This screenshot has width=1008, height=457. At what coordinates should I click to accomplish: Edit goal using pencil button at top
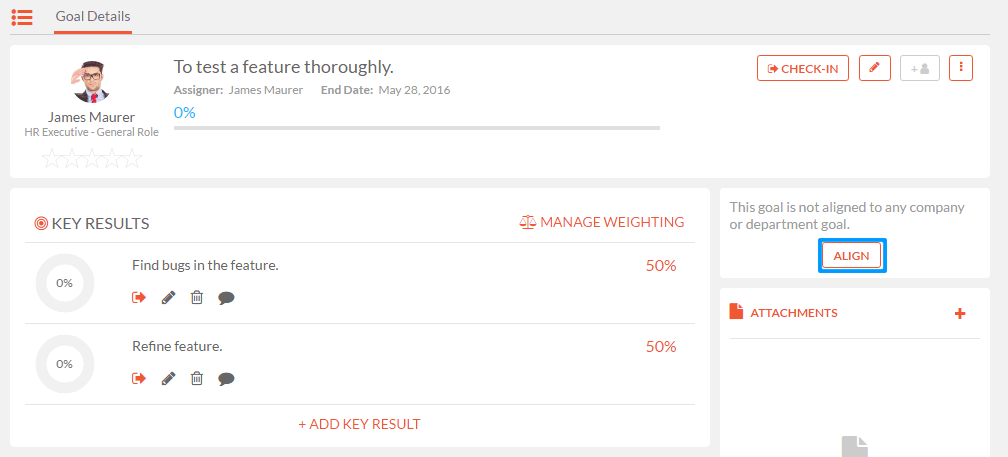[x=874, y=68]
